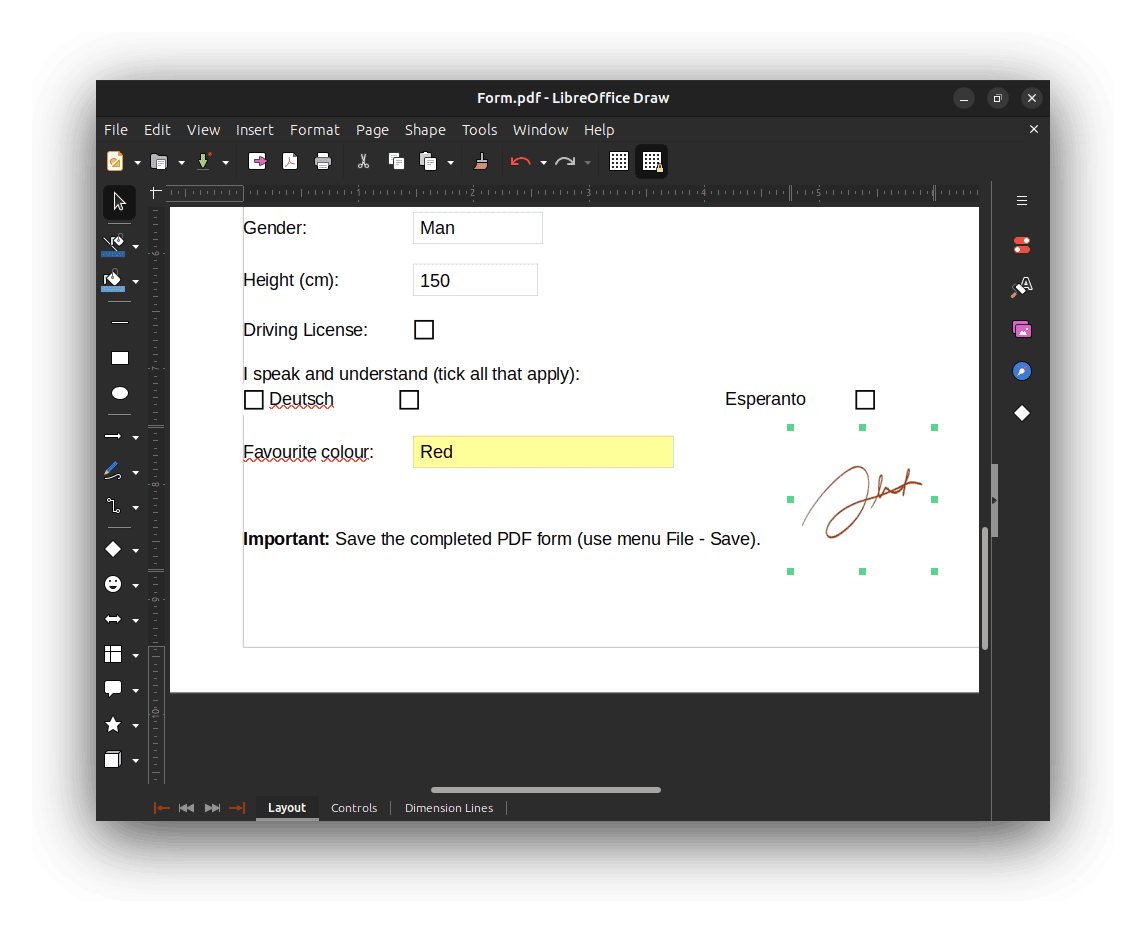Screen dimensions: 1146x933
Task: Open the Shape menu
Action: [425, 130]
